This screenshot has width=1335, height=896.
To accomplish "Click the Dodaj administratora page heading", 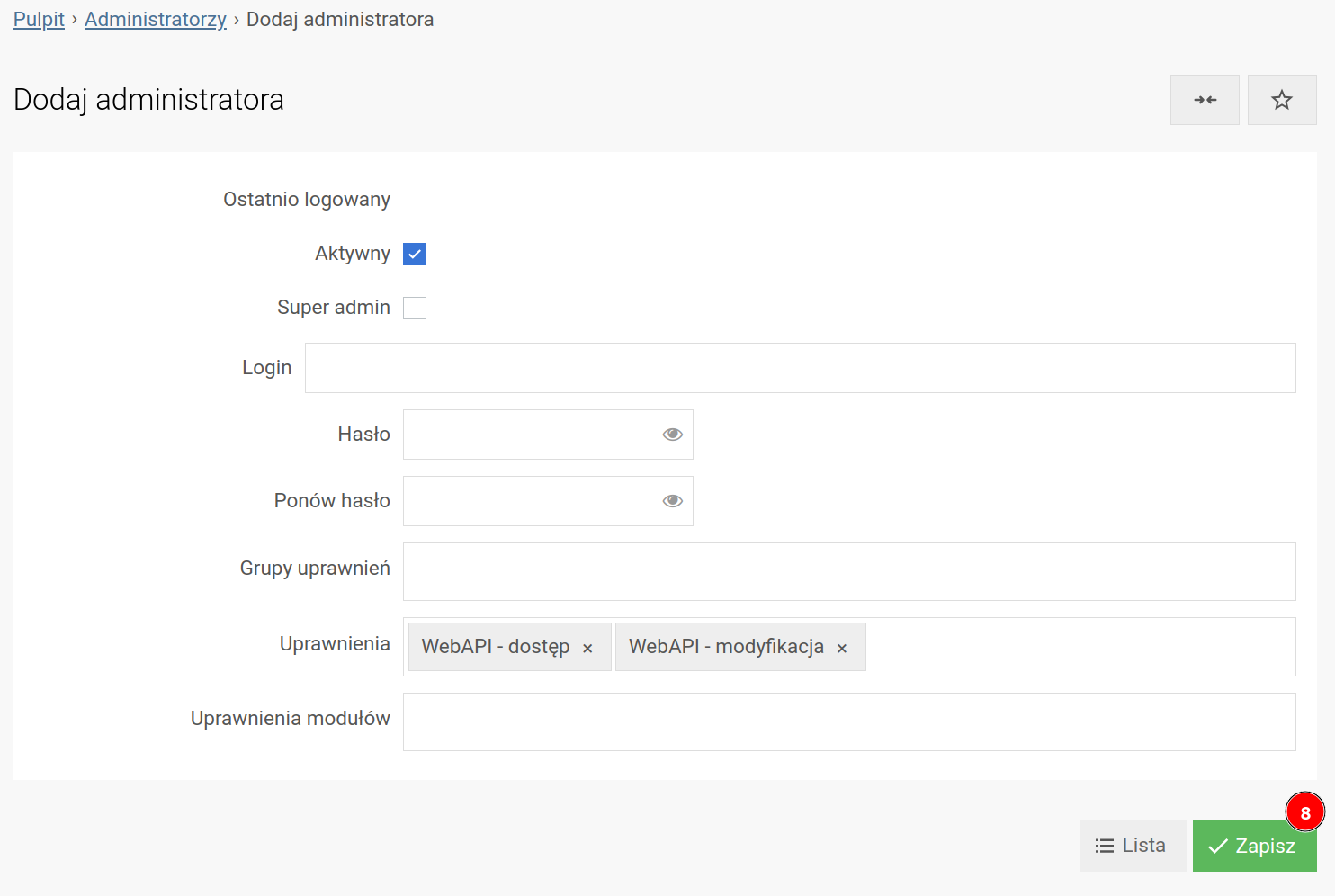I will coord(148,100).
